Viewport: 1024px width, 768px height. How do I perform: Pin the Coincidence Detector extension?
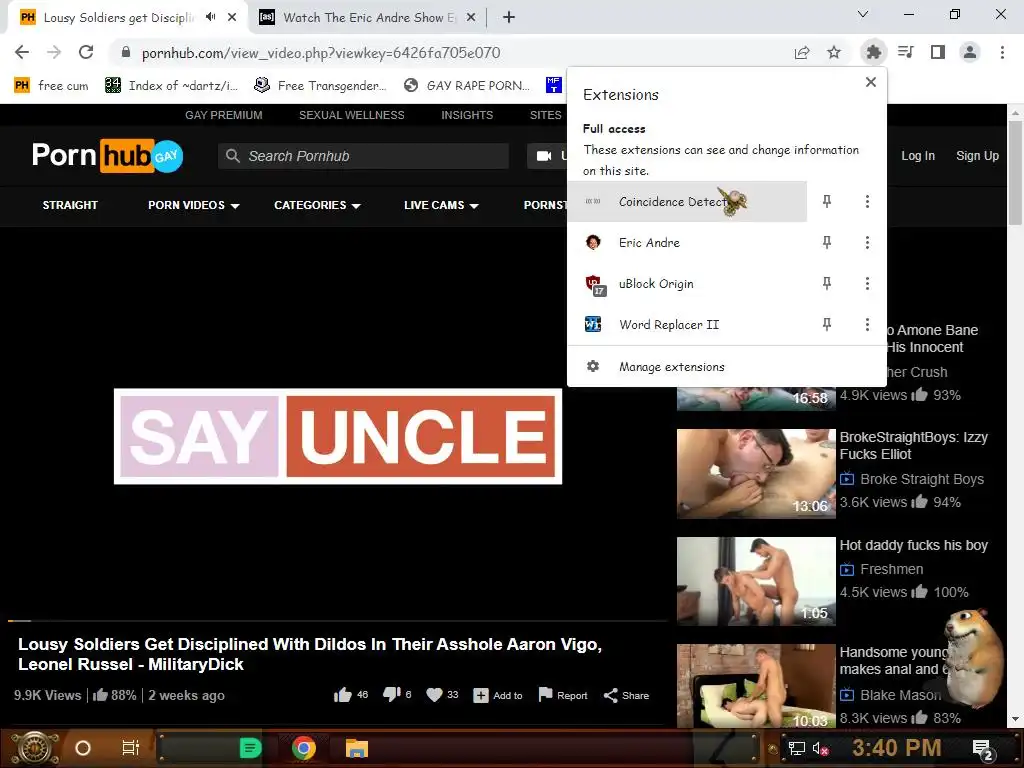pos(827,202)
